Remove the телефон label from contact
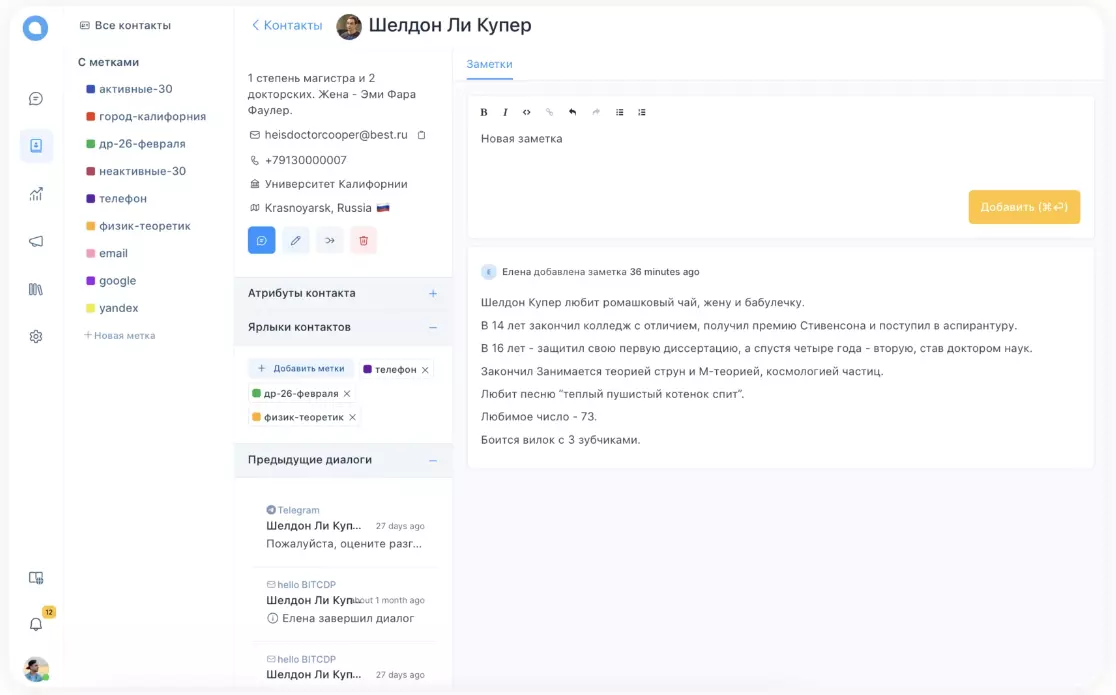The width and height of the screenshot is (1116, 695). pos(425,370)
